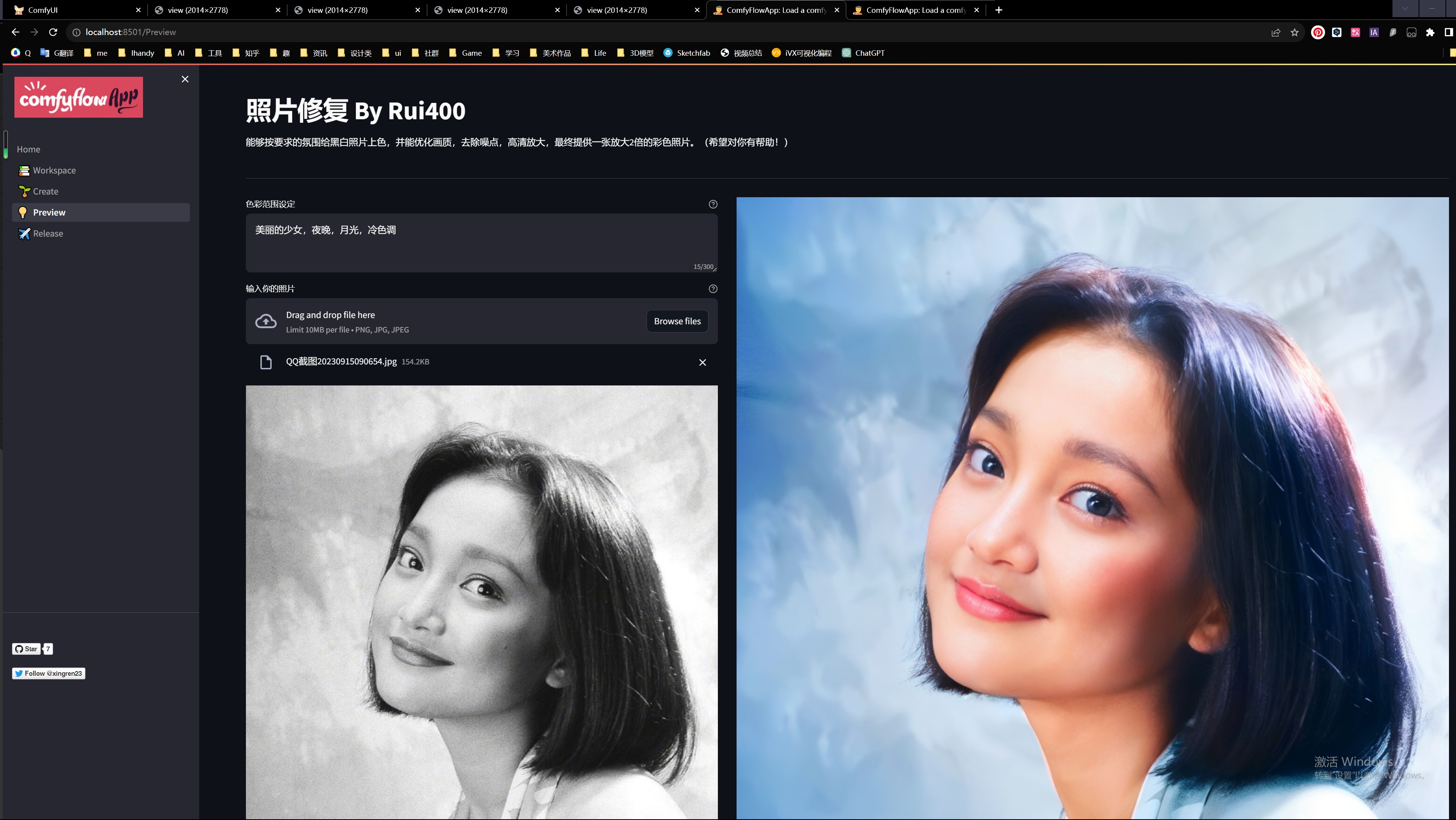Open the tab search dropdown arrow
This screenshot has width=1456, height=820.
(x=1405, y=9)
